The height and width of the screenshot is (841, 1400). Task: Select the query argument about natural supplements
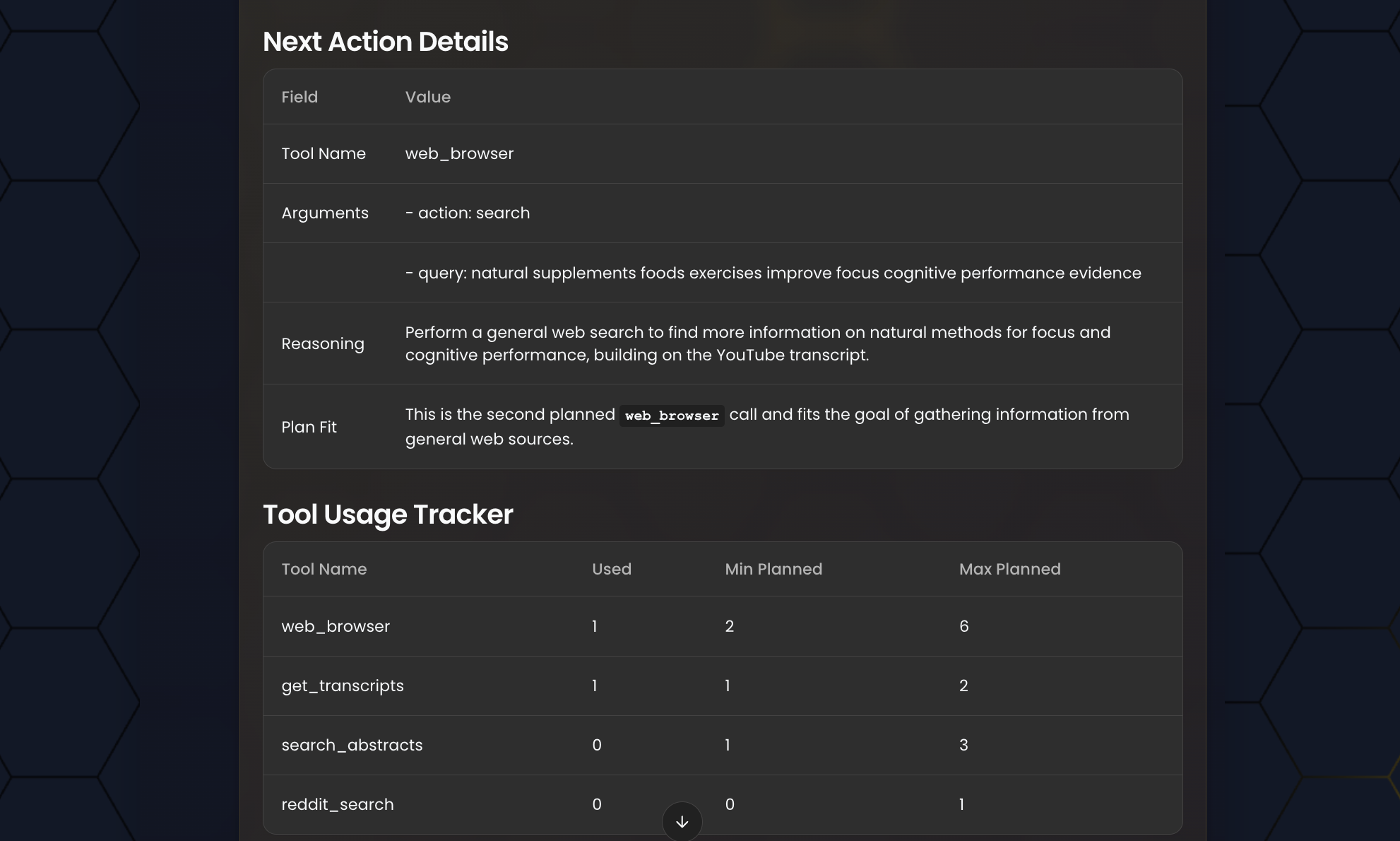coord(773,273)
